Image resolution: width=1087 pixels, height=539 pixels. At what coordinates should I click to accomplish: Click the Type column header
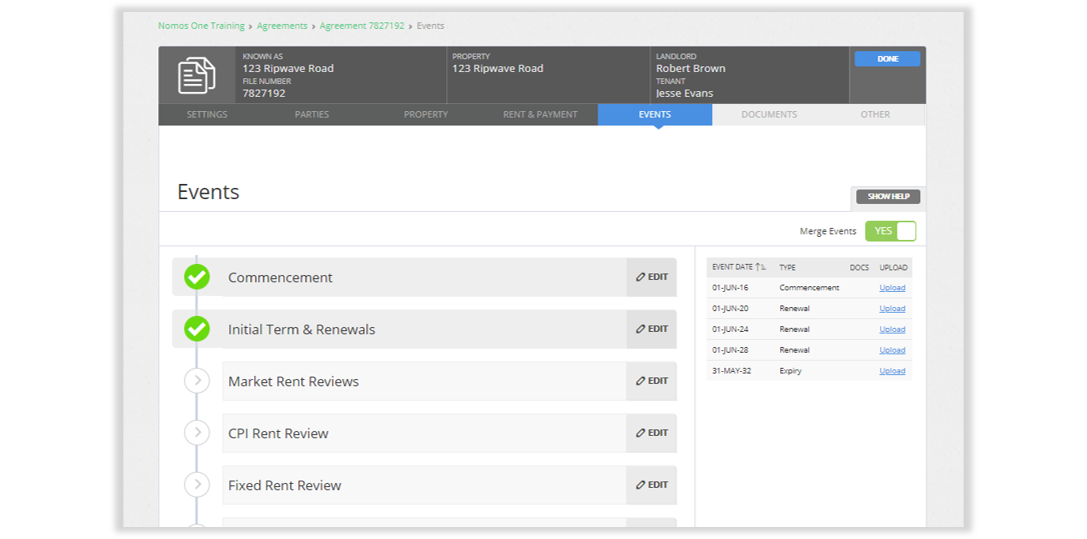click(787, 267)
